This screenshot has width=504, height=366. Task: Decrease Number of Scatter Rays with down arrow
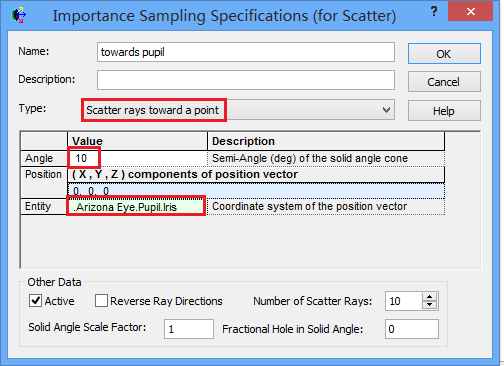point(429,305)
